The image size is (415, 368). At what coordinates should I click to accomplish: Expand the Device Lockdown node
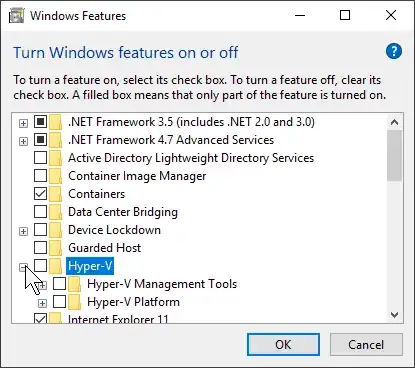[23, 231]
